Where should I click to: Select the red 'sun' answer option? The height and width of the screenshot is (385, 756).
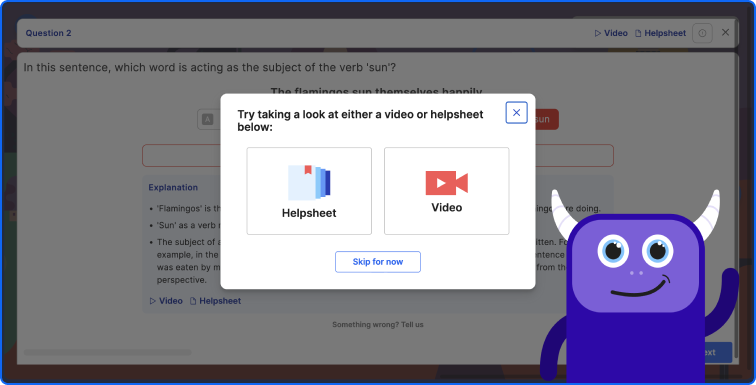[544, 119]
